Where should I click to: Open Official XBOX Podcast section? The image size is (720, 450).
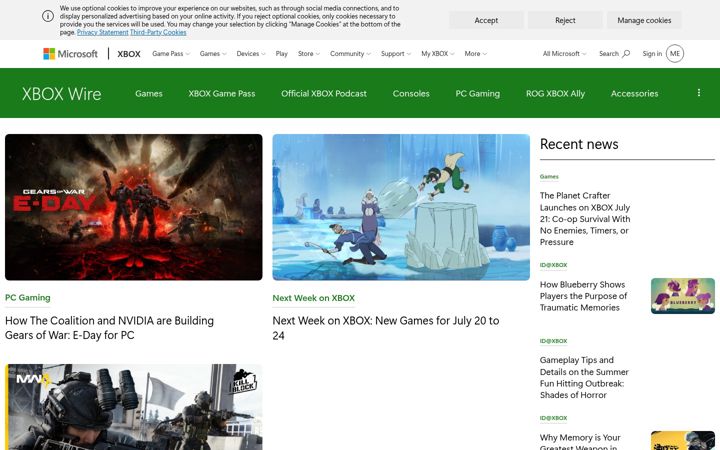pos(324,93)
